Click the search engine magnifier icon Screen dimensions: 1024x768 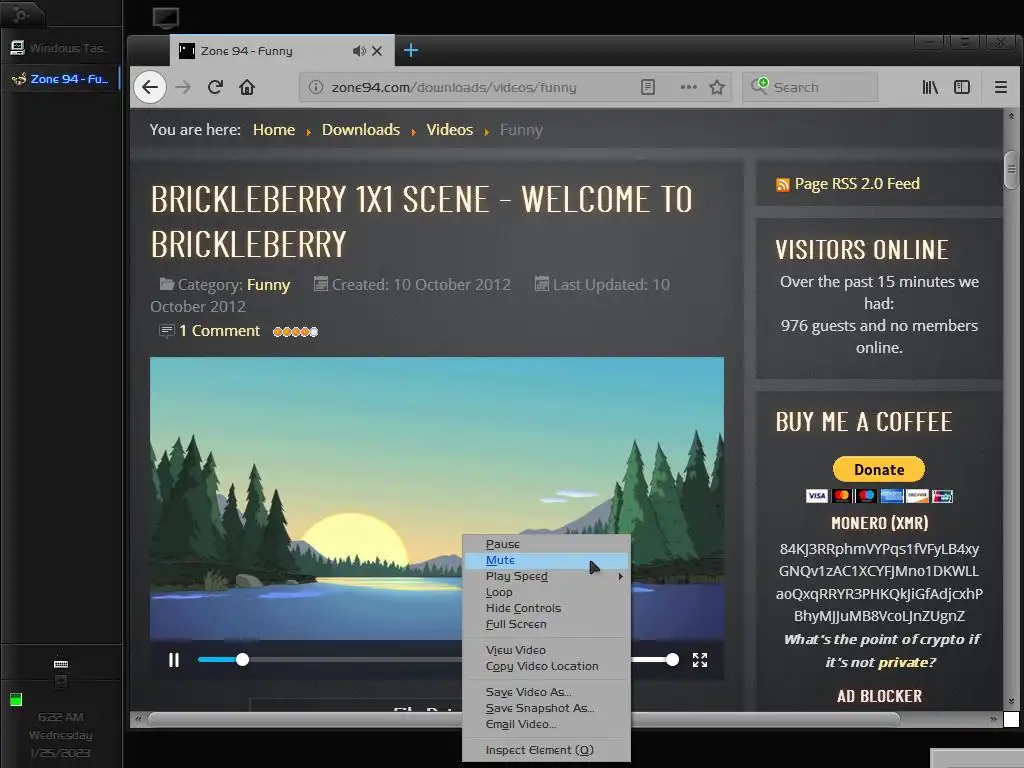point(759,86)
